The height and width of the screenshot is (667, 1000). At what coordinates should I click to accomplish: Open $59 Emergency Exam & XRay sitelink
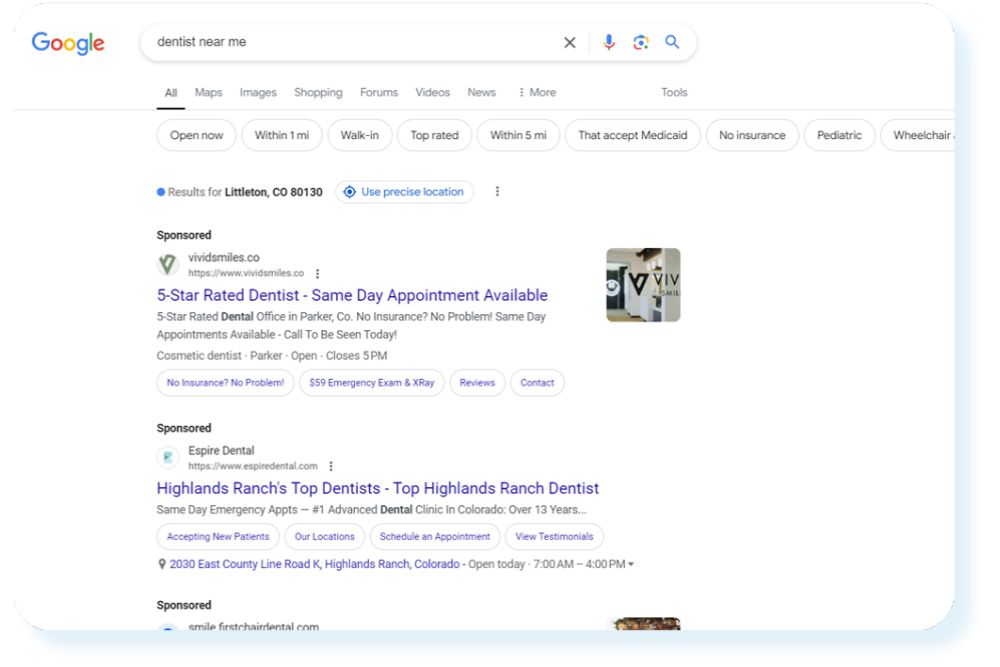tap(372, 383)
